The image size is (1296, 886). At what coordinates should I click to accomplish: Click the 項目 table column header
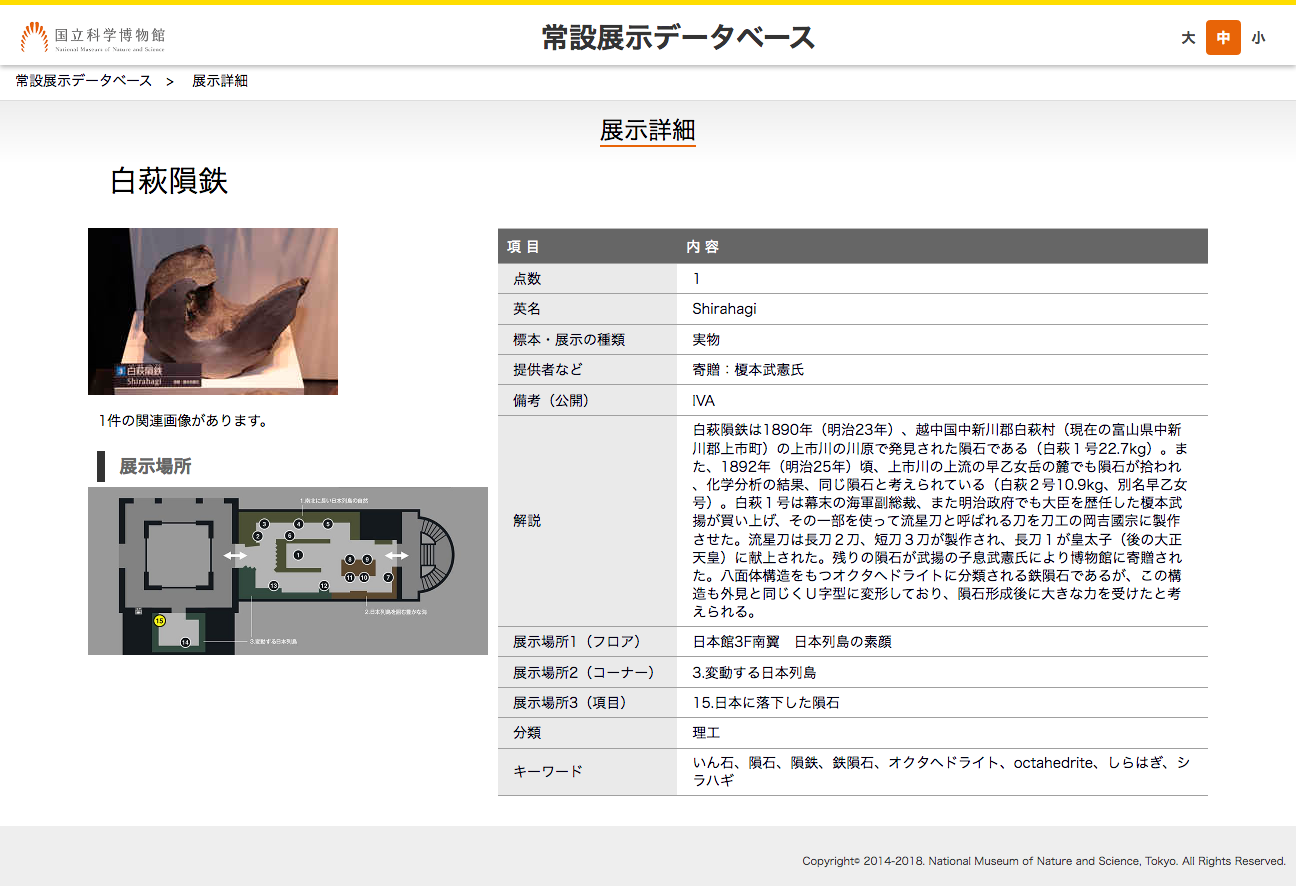523,246
